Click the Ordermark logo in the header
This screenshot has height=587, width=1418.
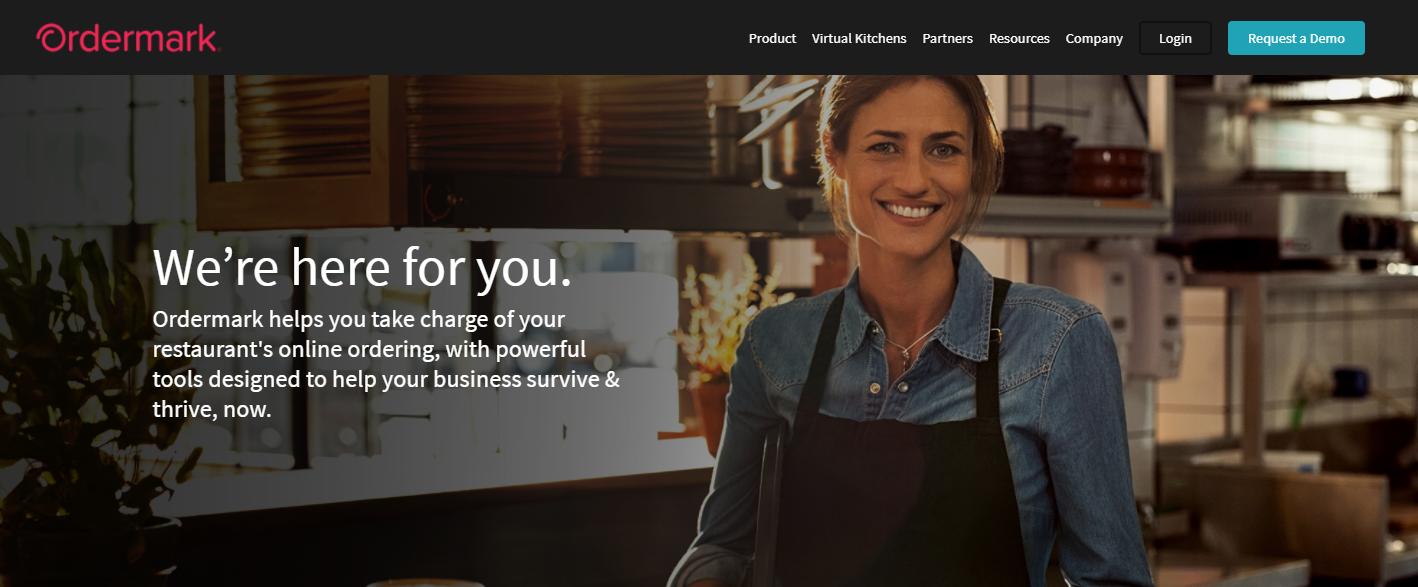click(x=128, y=38)
